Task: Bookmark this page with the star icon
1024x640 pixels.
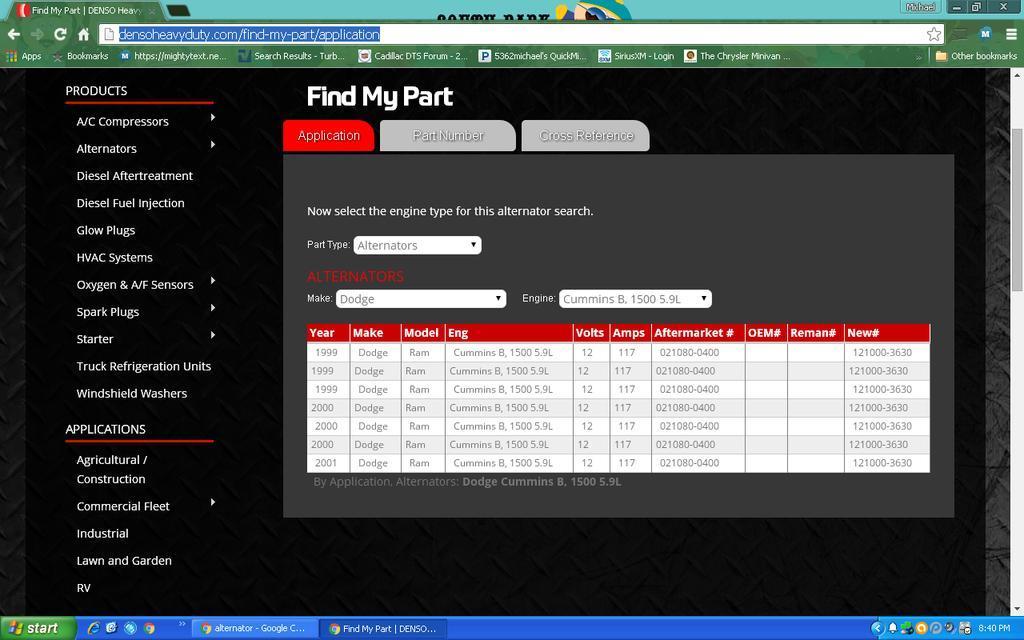Action: [x=934, y=34]
